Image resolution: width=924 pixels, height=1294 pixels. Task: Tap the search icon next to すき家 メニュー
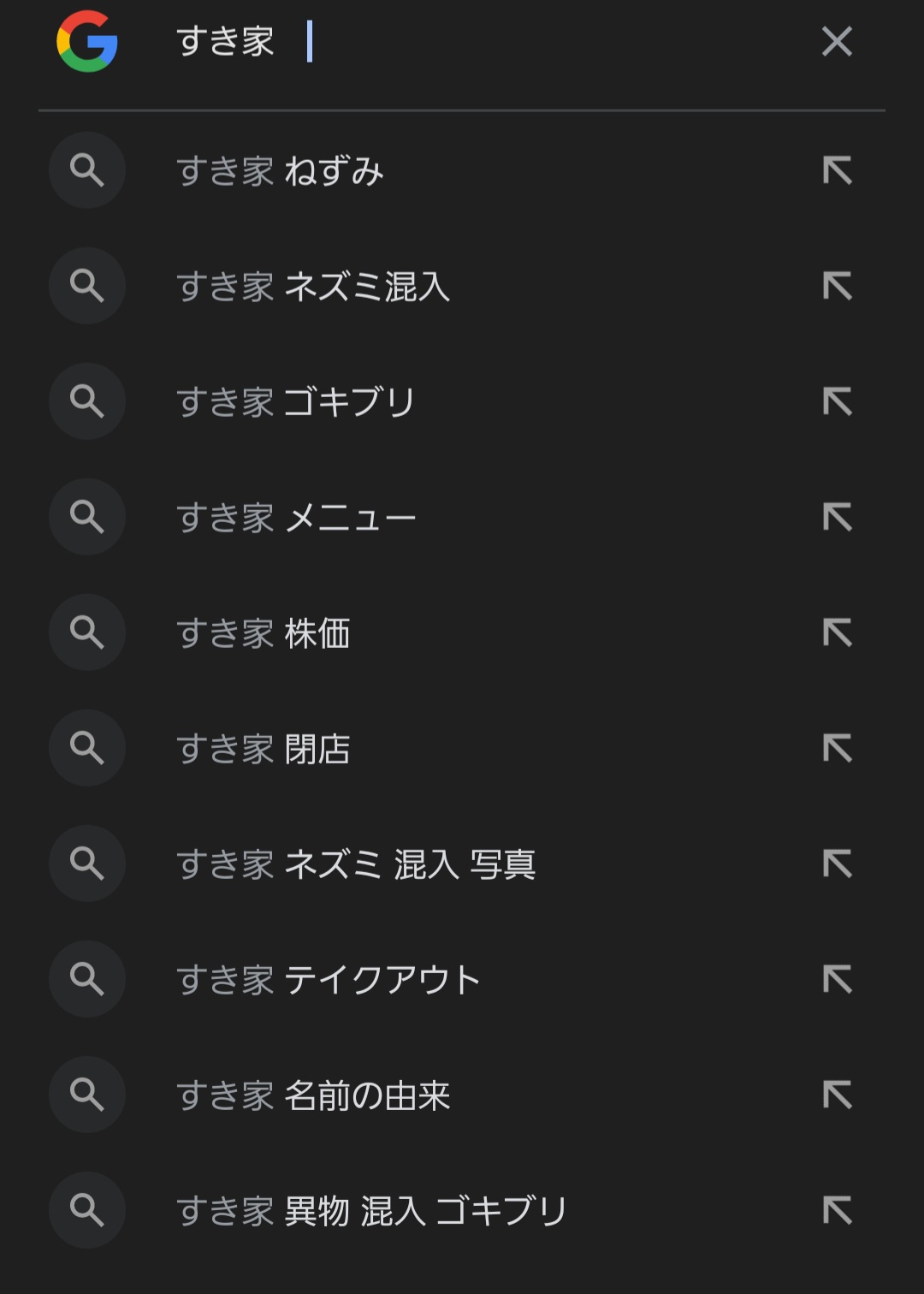pyautogui.click(x=87, y=517)
